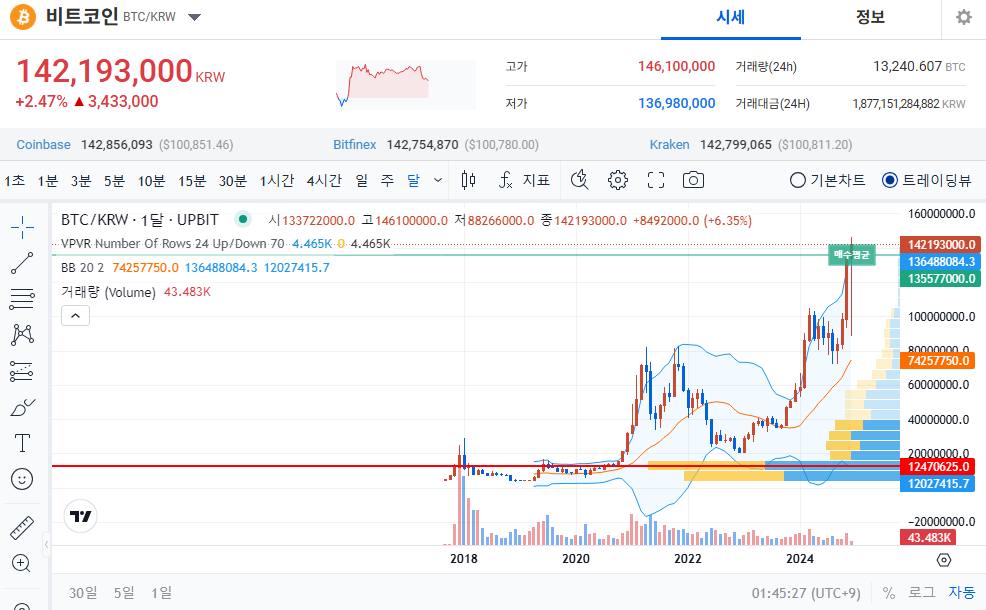Select the 30분 timeframe
The image size is (986, 610).
233,181
